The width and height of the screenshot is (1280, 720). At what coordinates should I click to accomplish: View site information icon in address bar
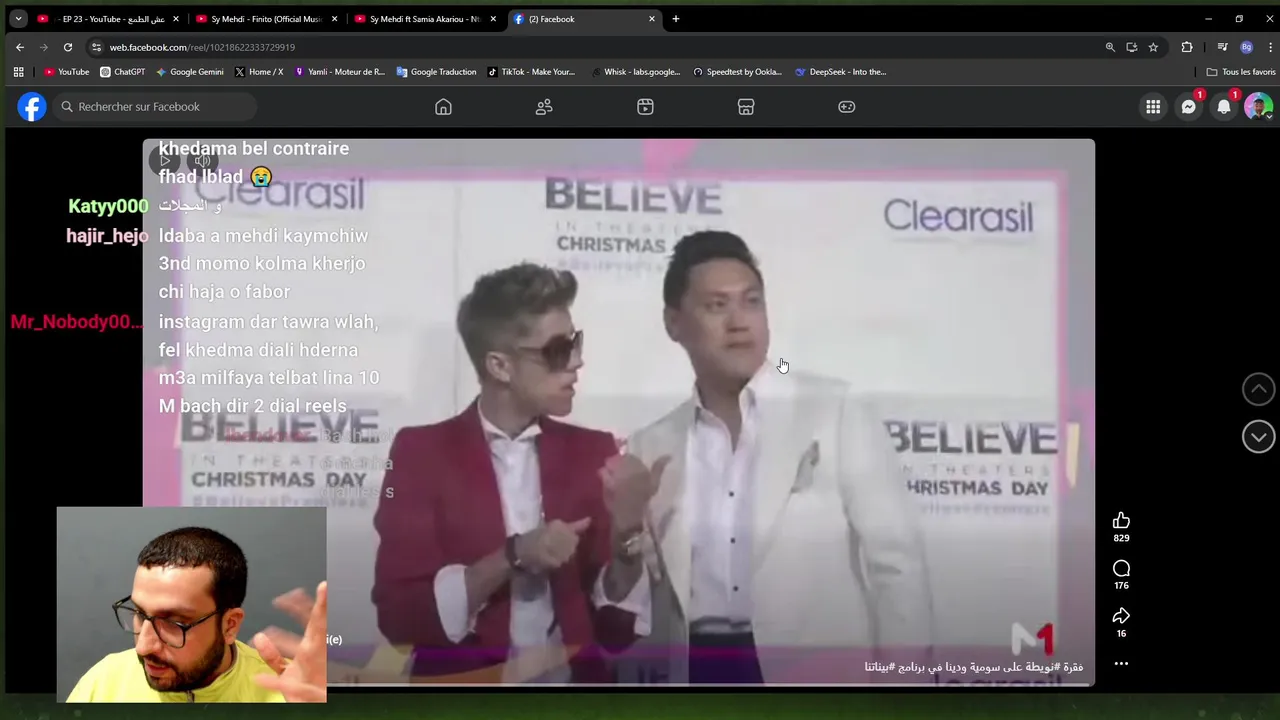(96, 47)
